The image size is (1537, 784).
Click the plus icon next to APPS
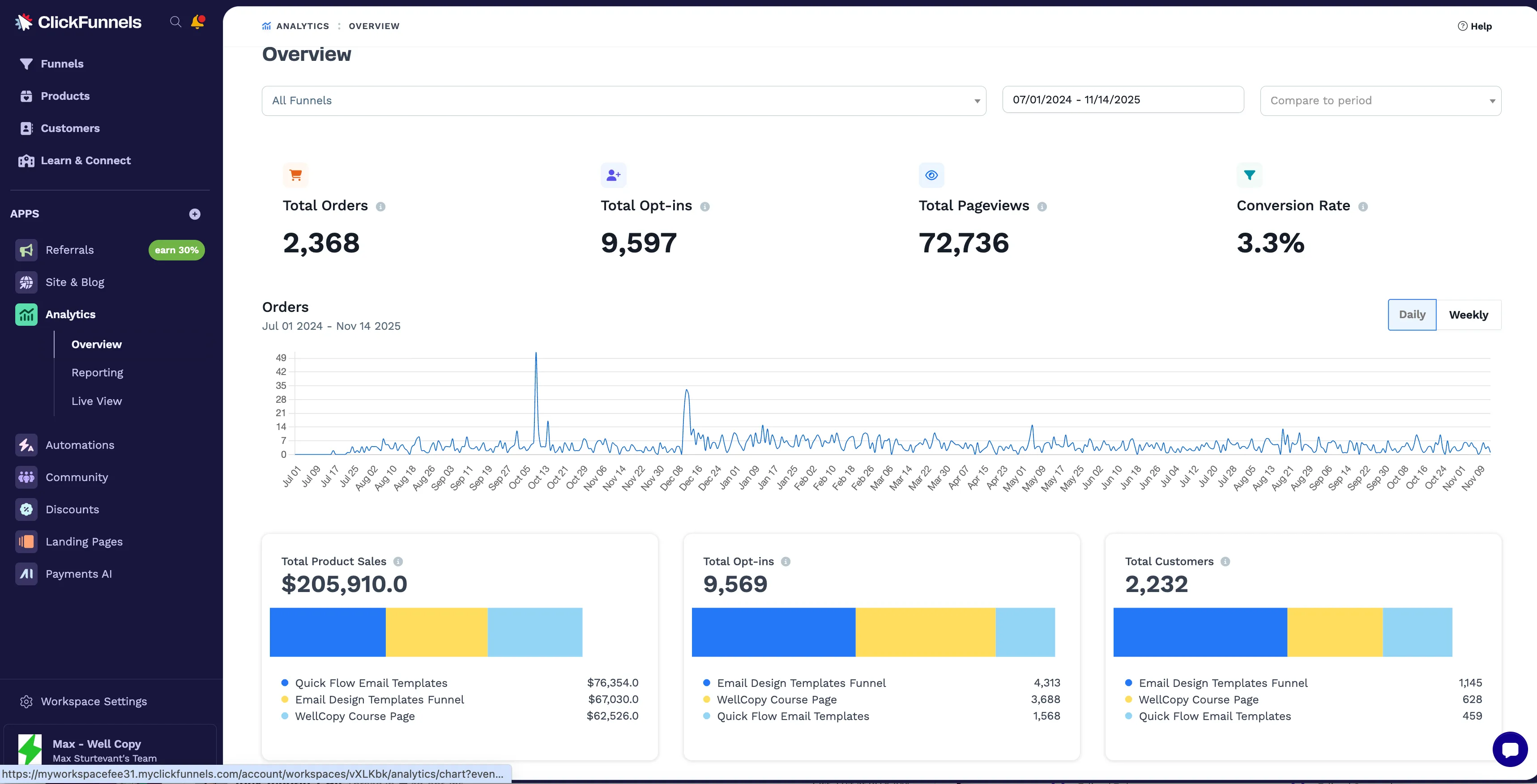pyautogui.click(x=195, y=214)
